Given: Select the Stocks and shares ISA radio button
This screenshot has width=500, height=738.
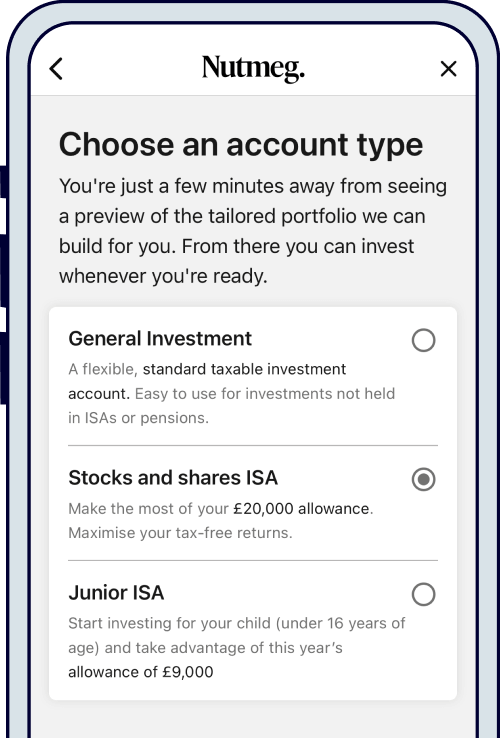Looking at the screenshot, I should pos(423,479).
